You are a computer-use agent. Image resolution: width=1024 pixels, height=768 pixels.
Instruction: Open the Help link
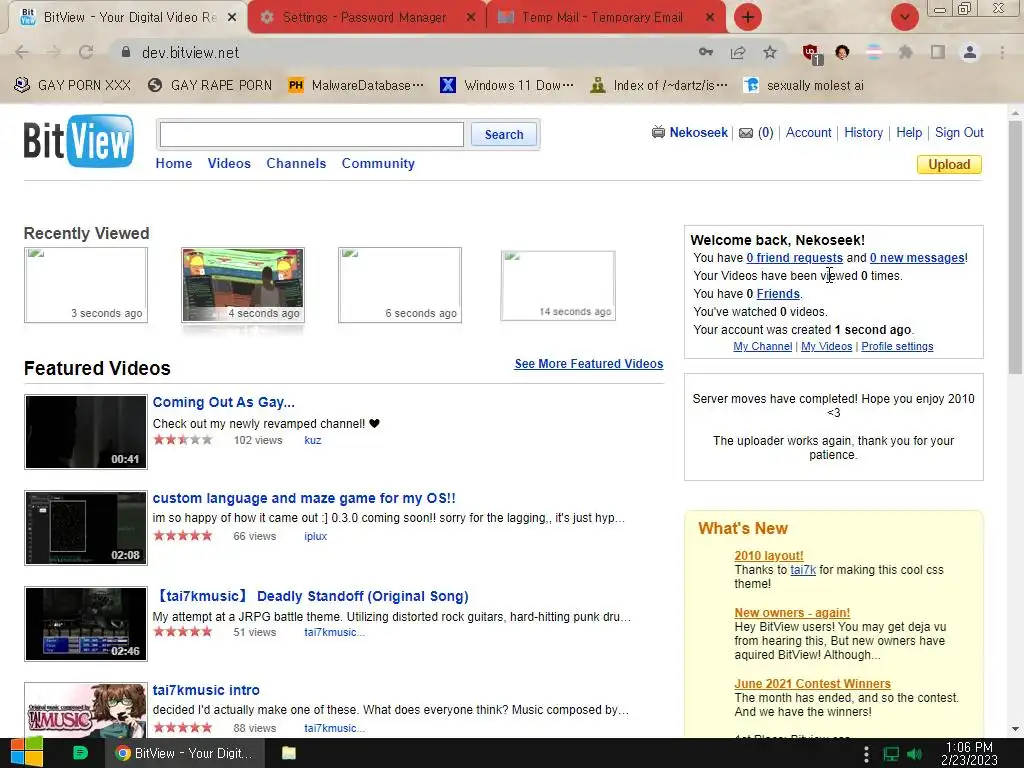tap(909, 133)
